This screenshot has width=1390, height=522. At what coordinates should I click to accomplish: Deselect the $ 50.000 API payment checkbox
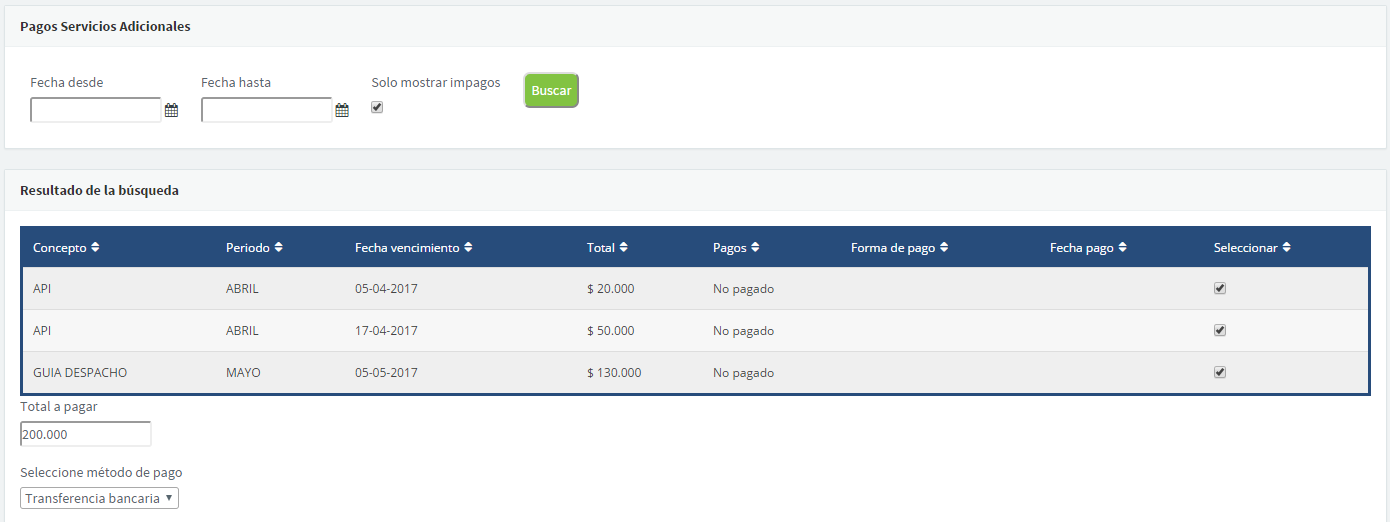point(1220,330)
